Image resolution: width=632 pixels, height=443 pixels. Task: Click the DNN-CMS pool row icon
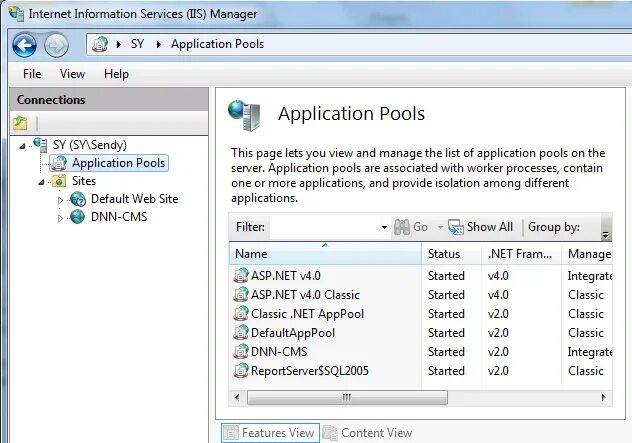[x=241, y=351]
